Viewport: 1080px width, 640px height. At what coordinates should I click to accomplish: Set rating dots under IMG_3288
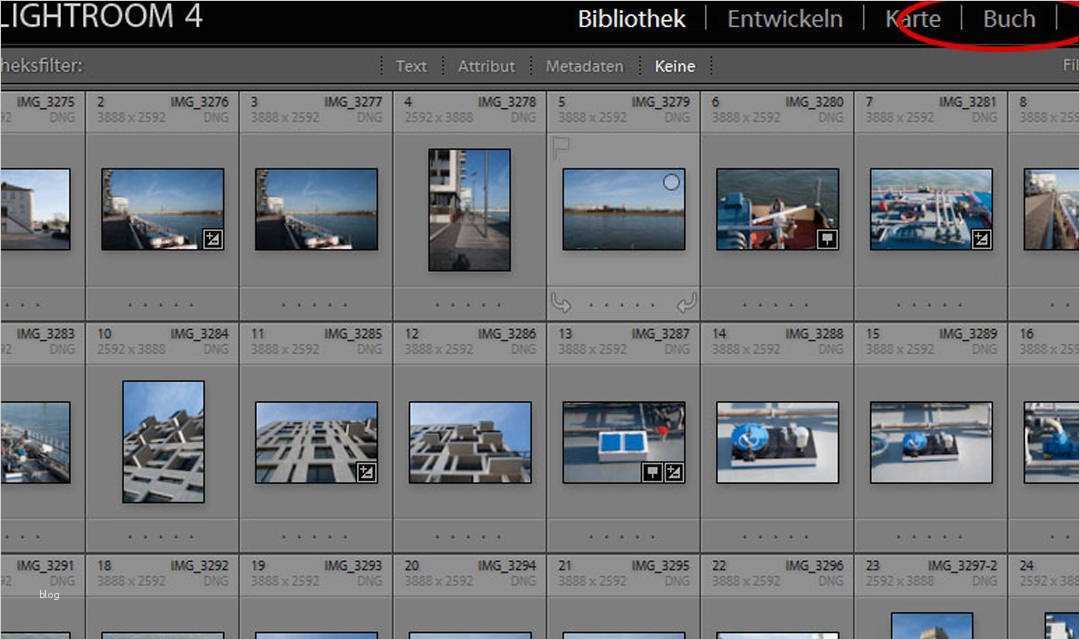[x=776, y=537]
